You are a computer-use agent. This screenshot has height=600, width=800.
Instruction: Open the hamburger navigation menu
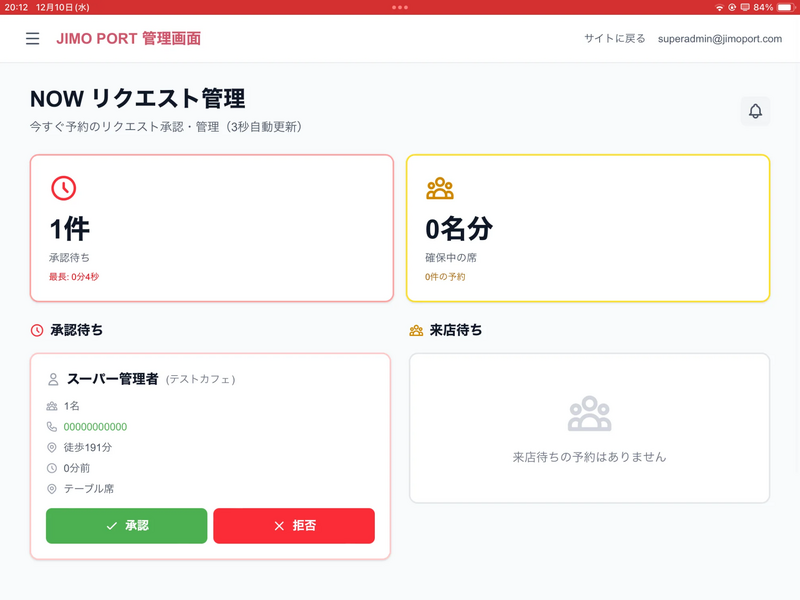pos(33,38)
